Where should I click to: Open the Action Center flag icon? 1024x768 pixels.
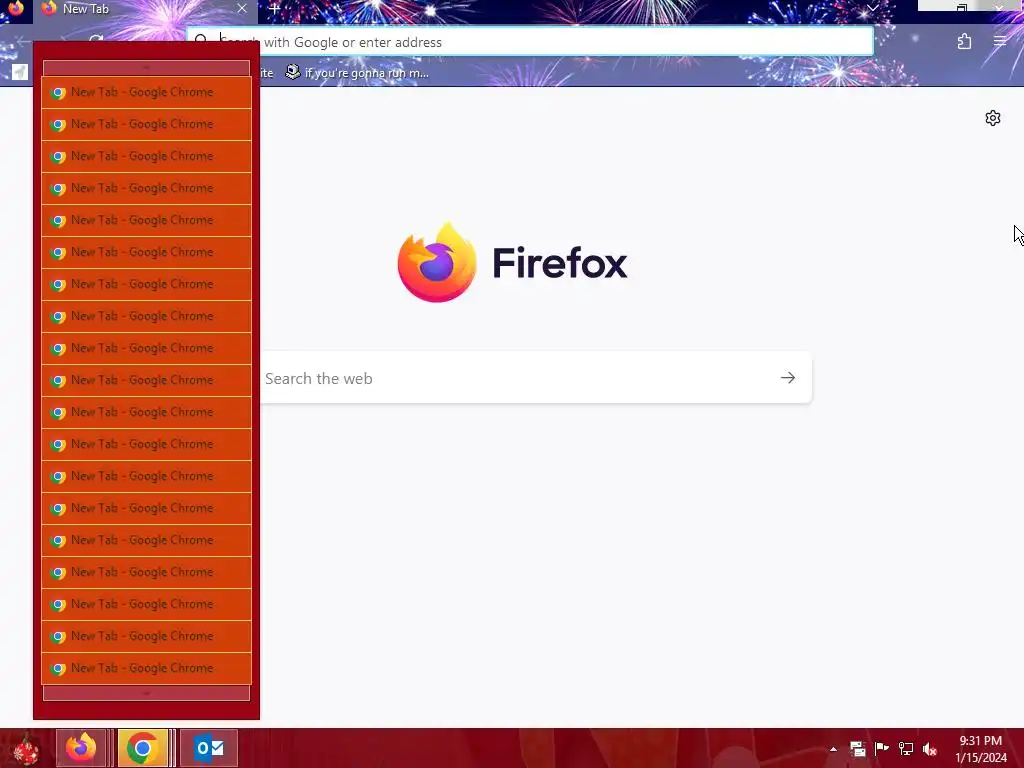pos(882,749)
